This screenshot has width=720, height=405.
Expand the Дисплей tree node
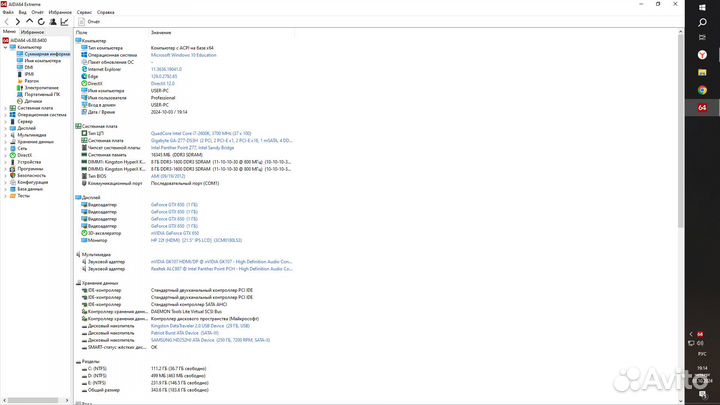click(x=6, y=128)
